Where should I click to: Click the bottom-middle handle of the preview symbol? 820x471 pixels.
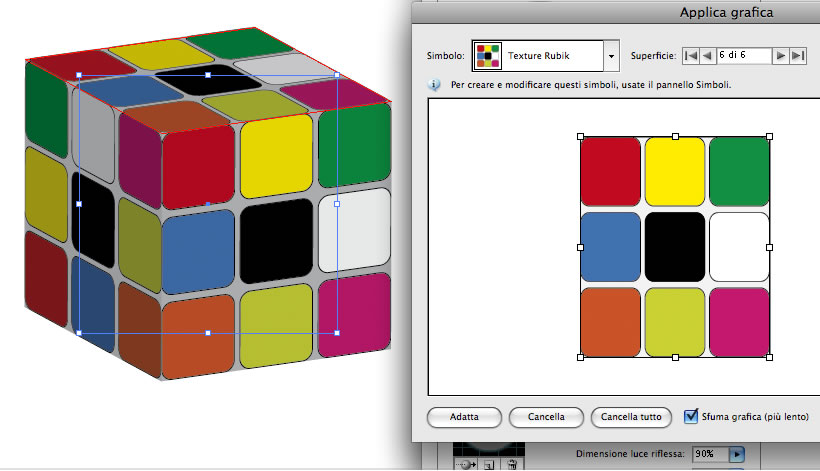coord(675,358)
